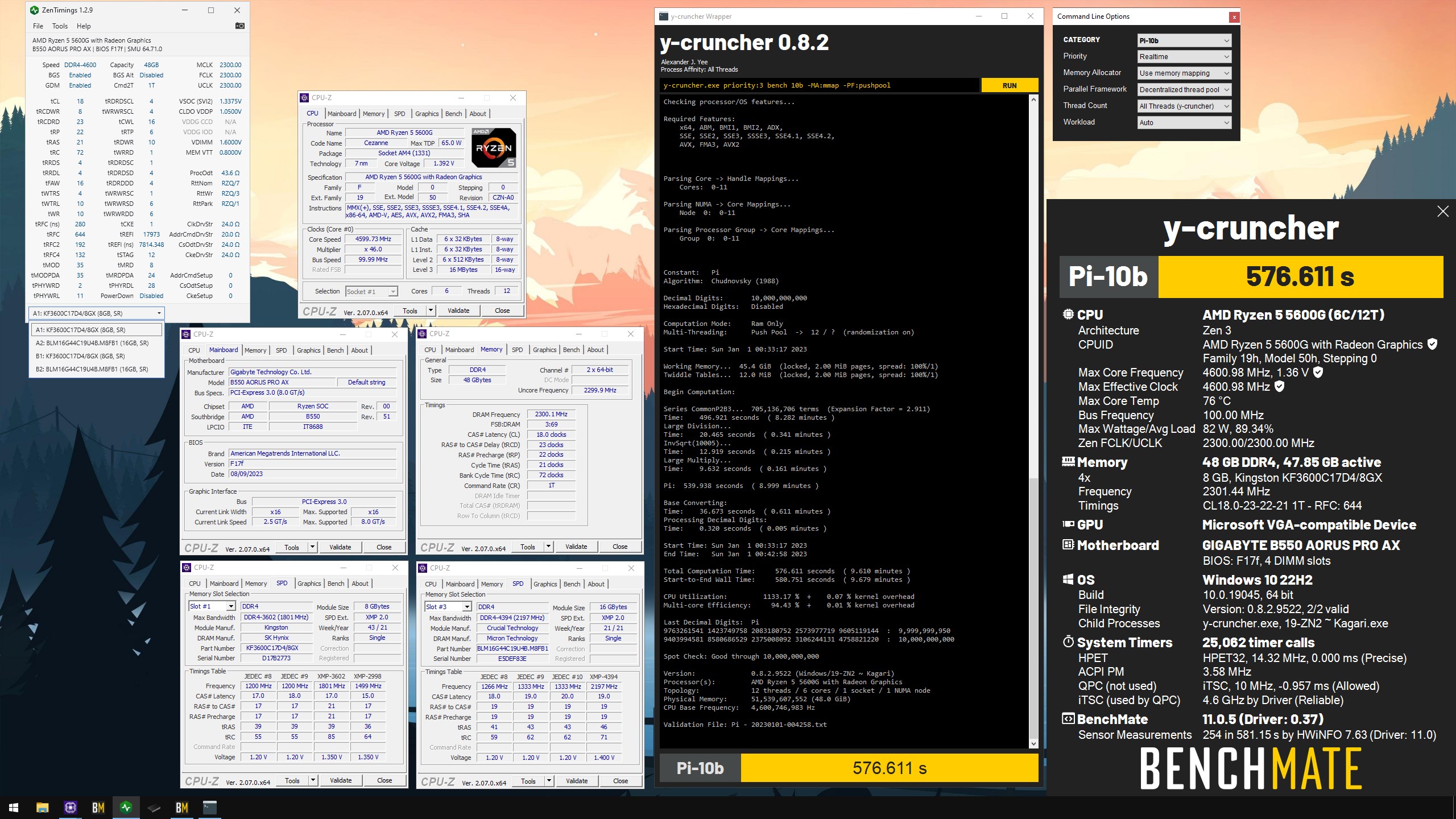Open the Parallel Framework dropdown

1184,89
